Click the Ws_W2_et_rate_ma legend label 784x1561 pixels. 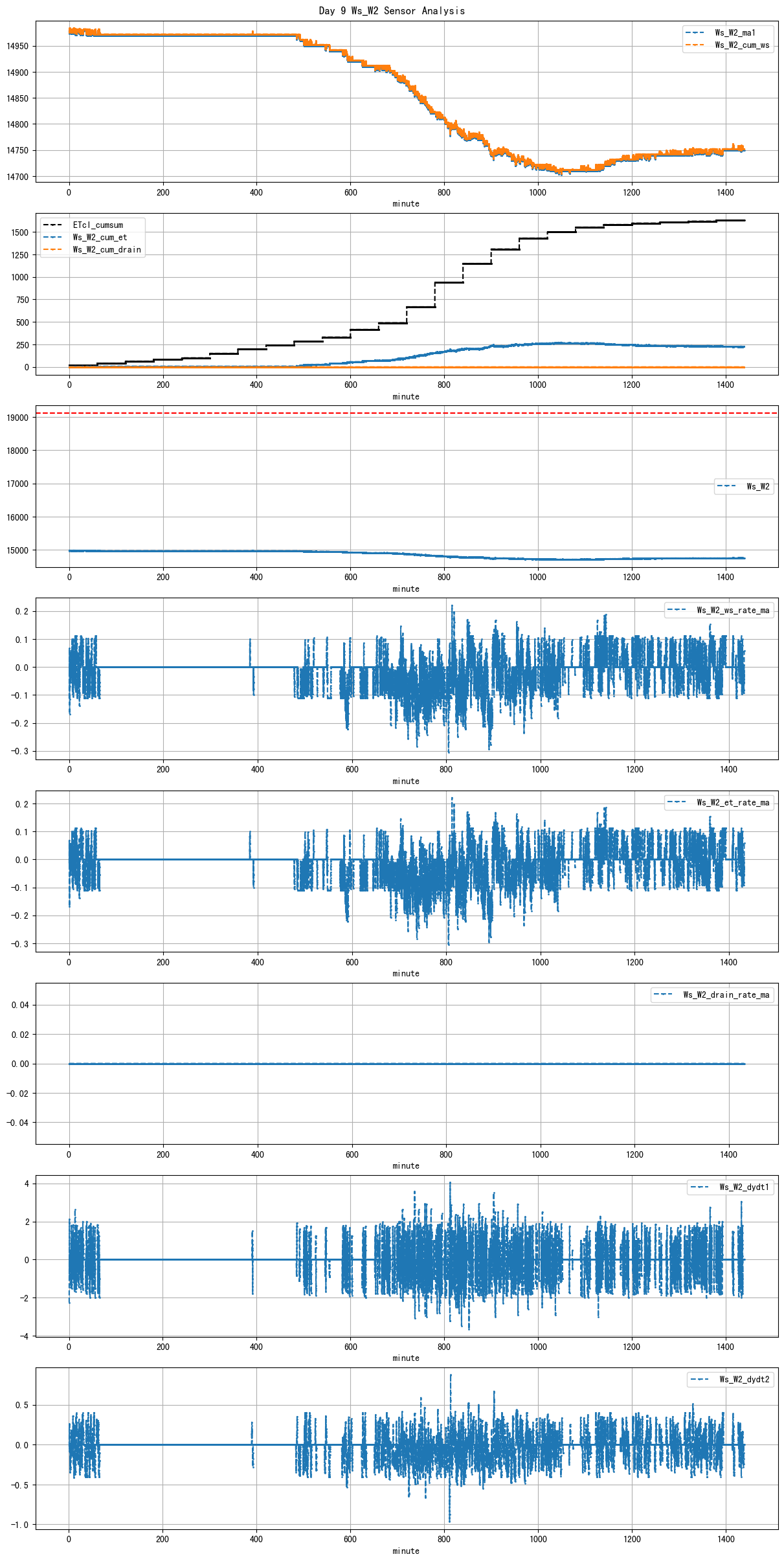732,802
